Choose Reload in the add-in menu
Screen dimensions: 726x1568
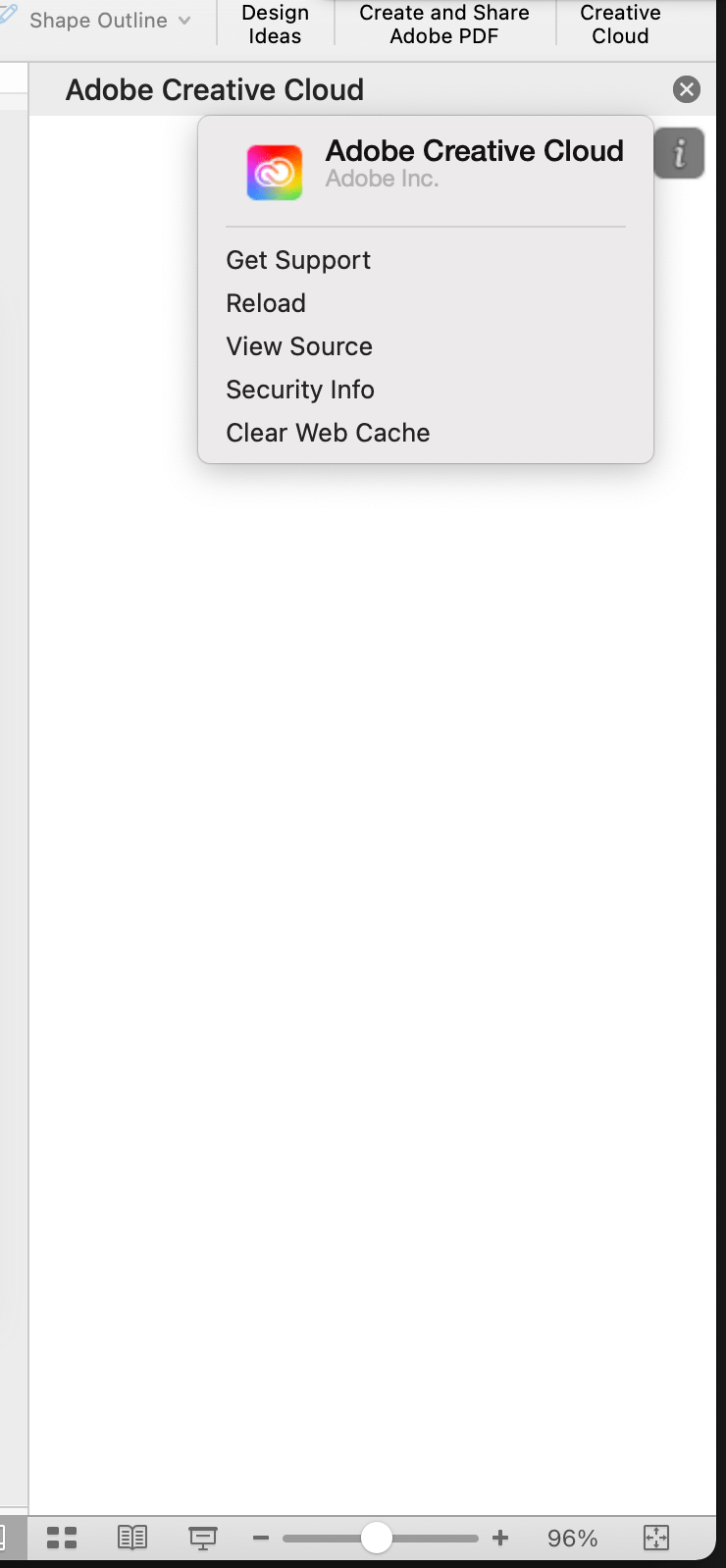[266, 303]
